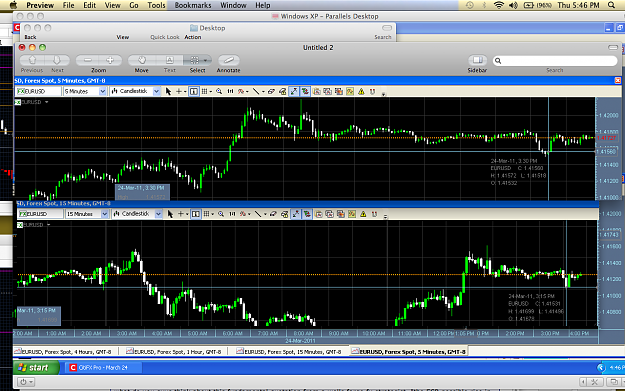Select trend line tool in 15 Minutes chart toolbar
Viewport: 625px width, 391px height.
pos(258,214)
